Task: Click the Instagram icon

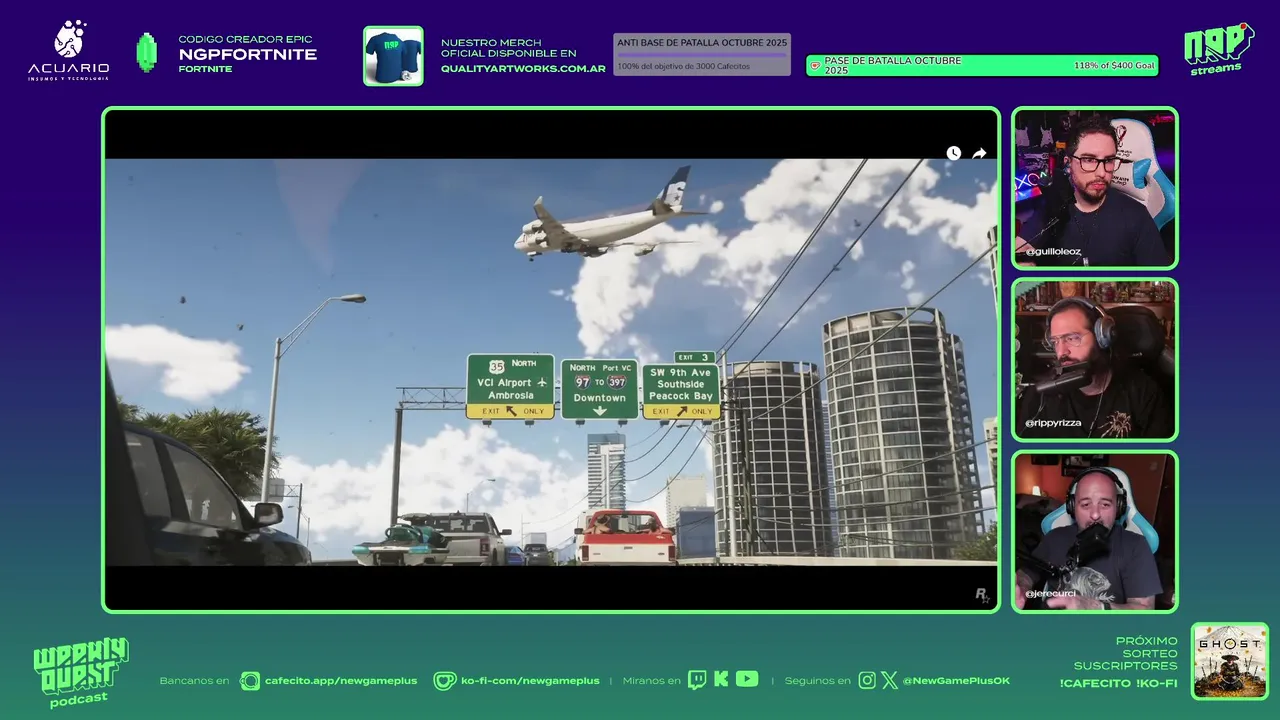Action: (867, 680)
